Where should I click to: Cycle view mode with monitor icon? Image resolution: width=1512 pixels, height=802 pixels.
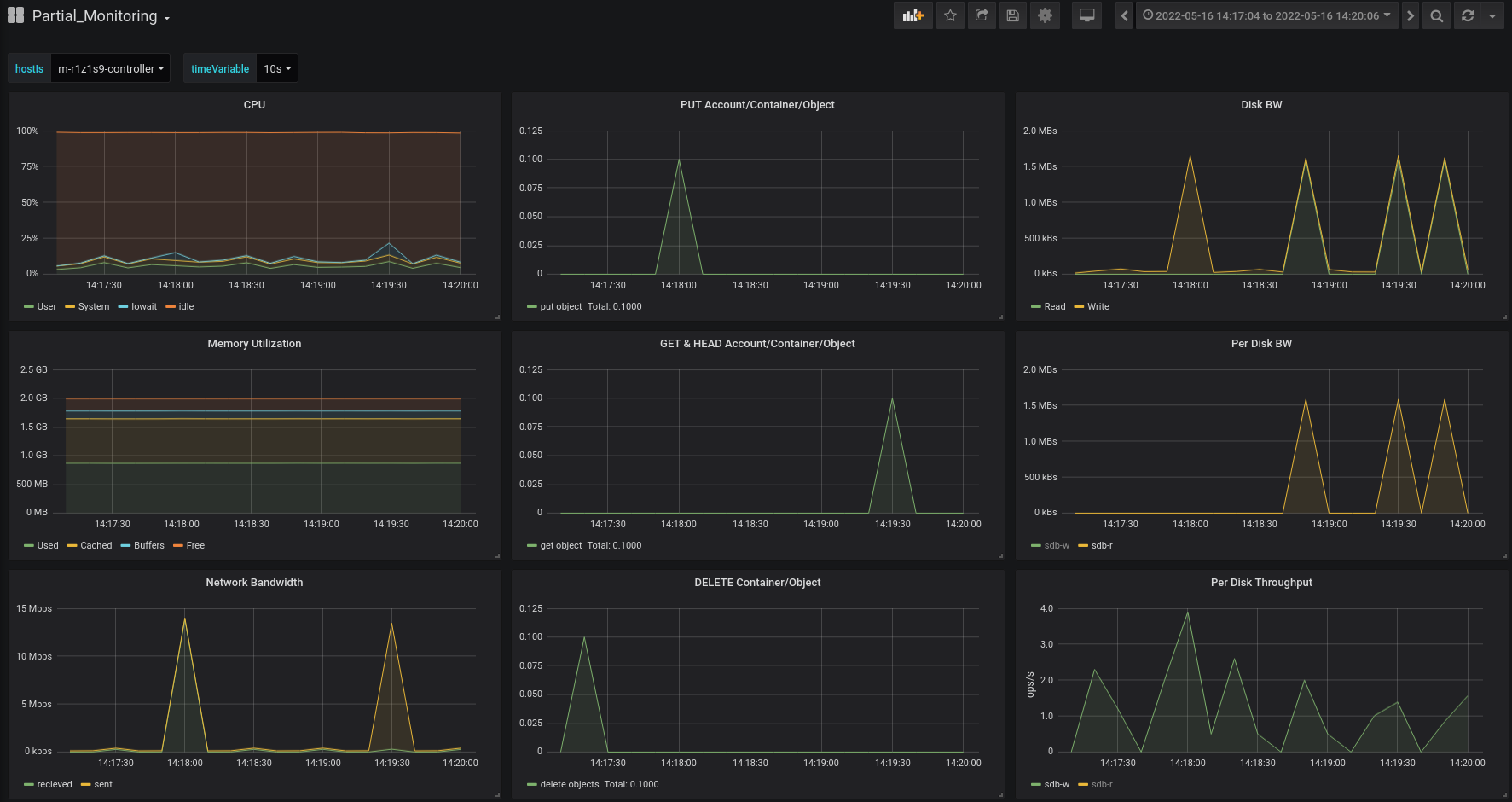pos(1086,15)
